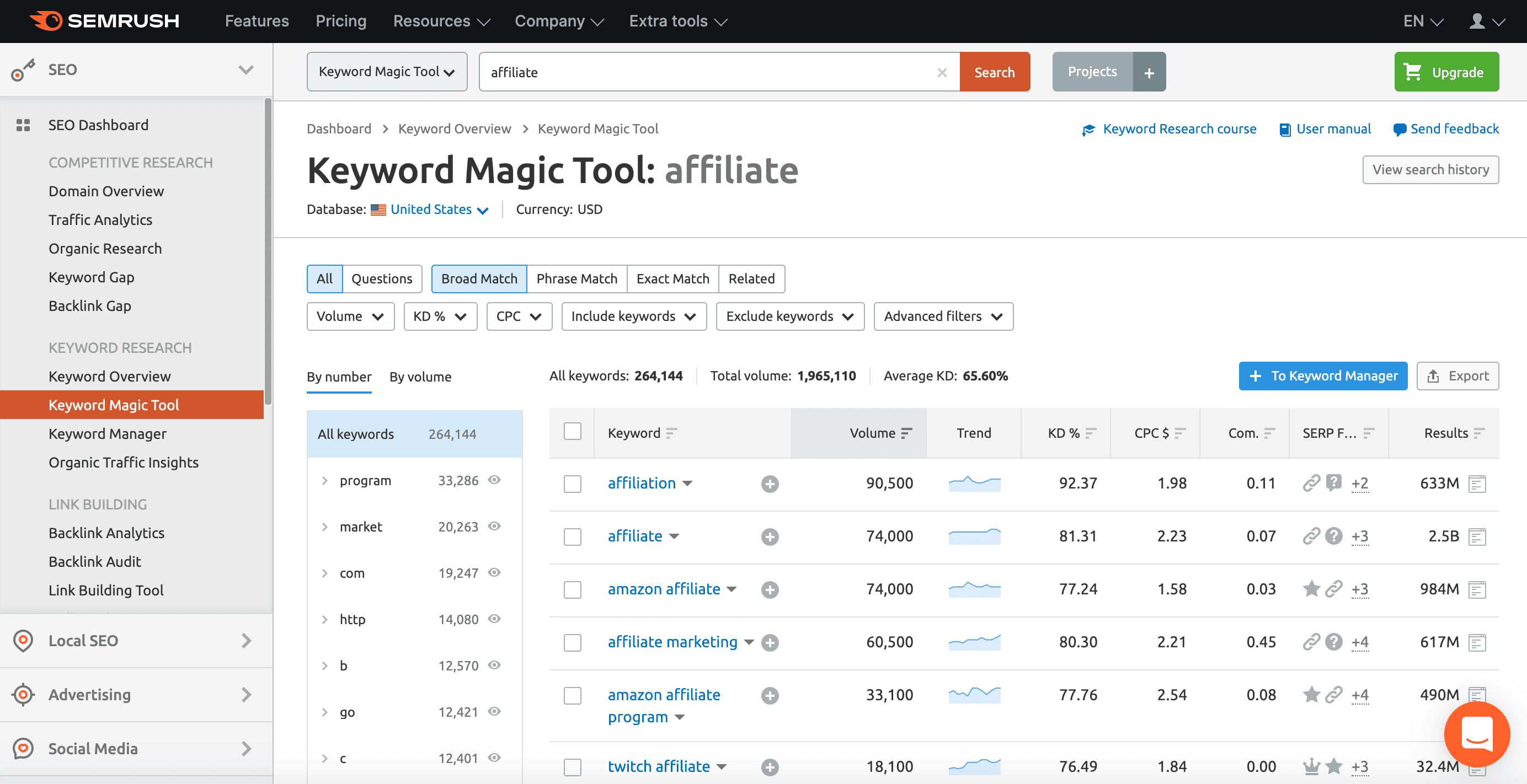Viewport: 1527px width, 784px height.
Task: Select the By volume tab
Action: tap(420, 377)
